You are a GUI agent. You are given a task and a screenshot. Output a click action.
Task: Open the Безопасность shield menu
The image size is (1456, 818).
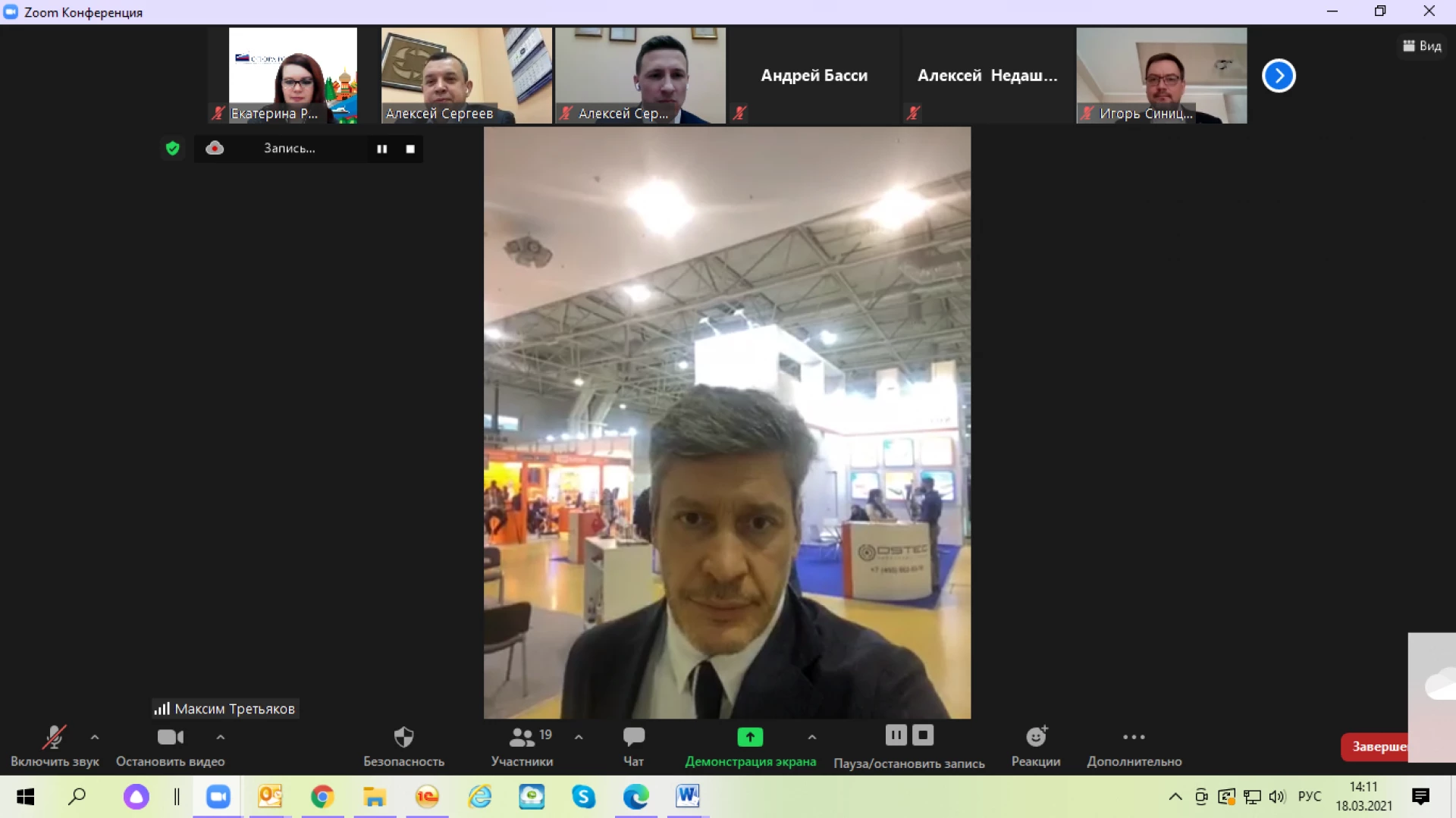pyautogui.click(x=403, y=747)
